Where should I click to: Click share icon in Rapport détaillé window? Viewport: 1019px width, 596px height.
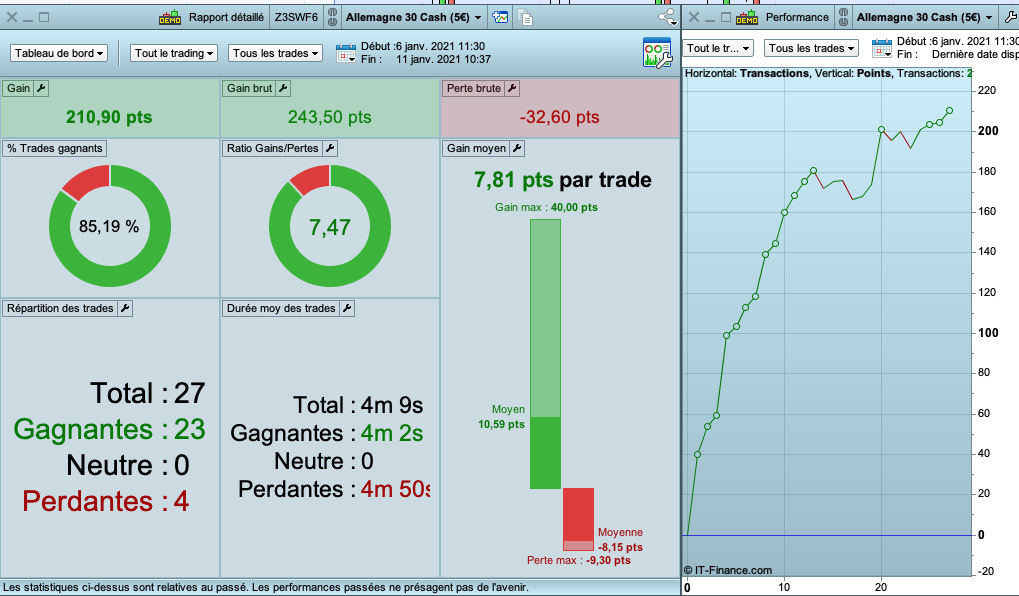point(667,18)
